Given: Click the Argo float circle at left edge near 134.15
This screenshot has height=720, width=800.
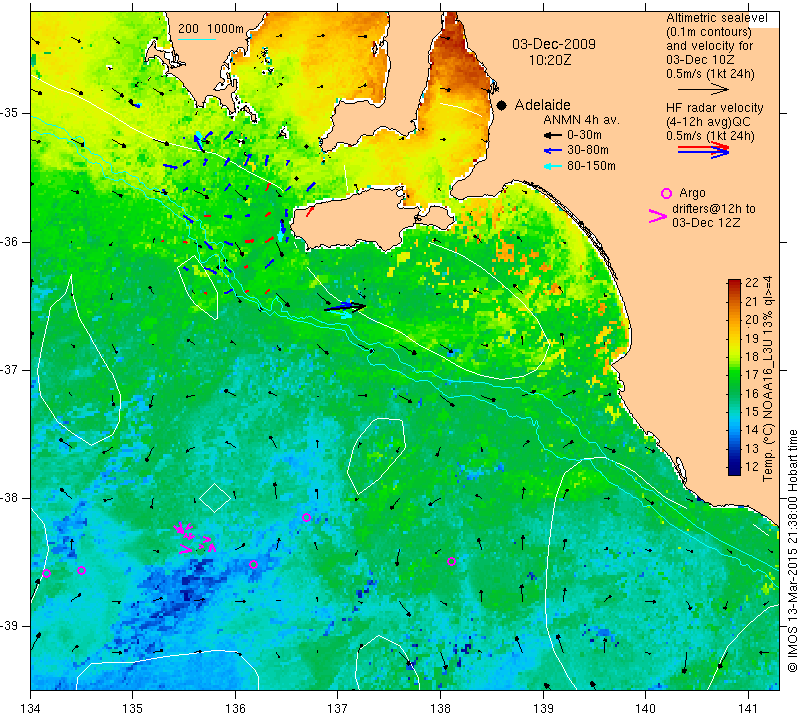Looking at the screenshot, I should [46, 573].
